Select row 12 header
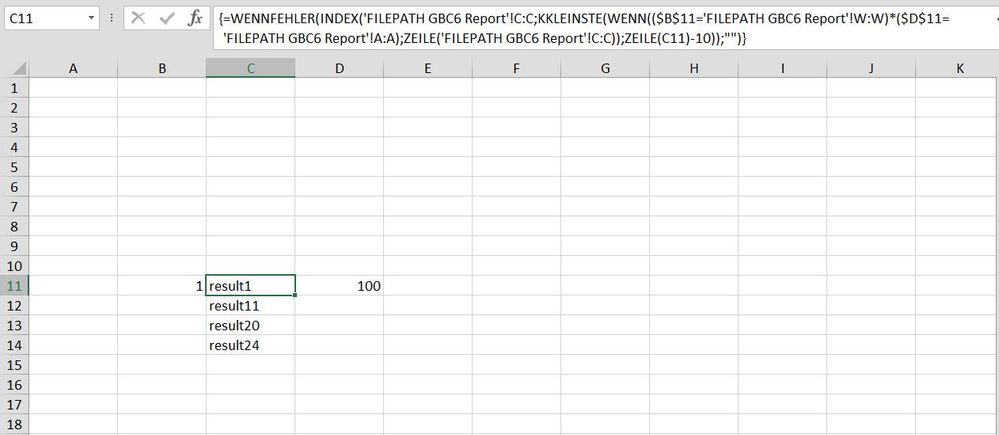This screenshot has width=999, height=435. tap(14, 306)
